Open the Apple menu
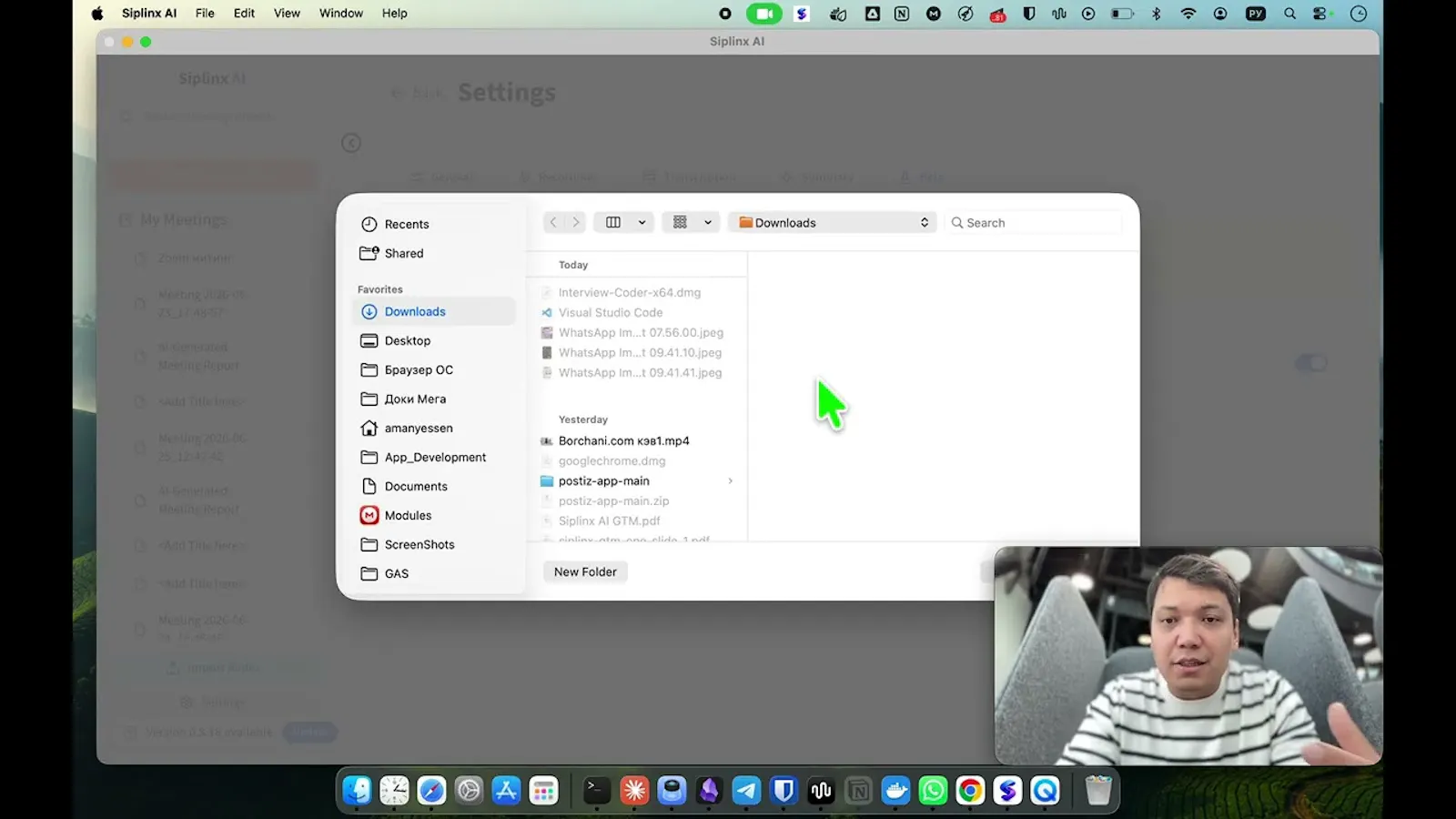Viewport: 1456px width, 819px height. tap(97, 13)
